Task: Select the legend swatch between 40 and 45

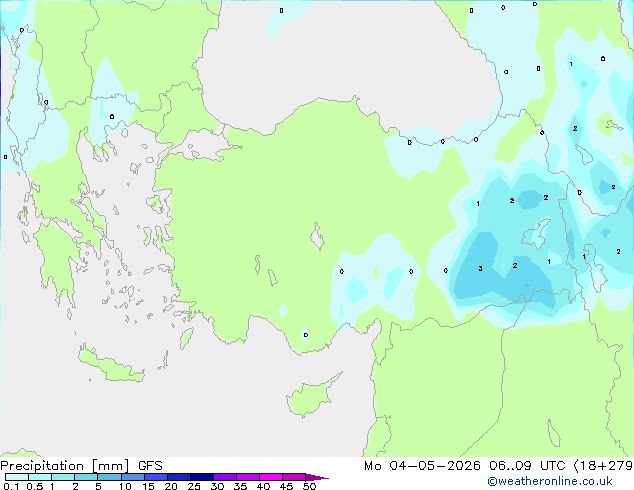Action: [x=271, y=477]
